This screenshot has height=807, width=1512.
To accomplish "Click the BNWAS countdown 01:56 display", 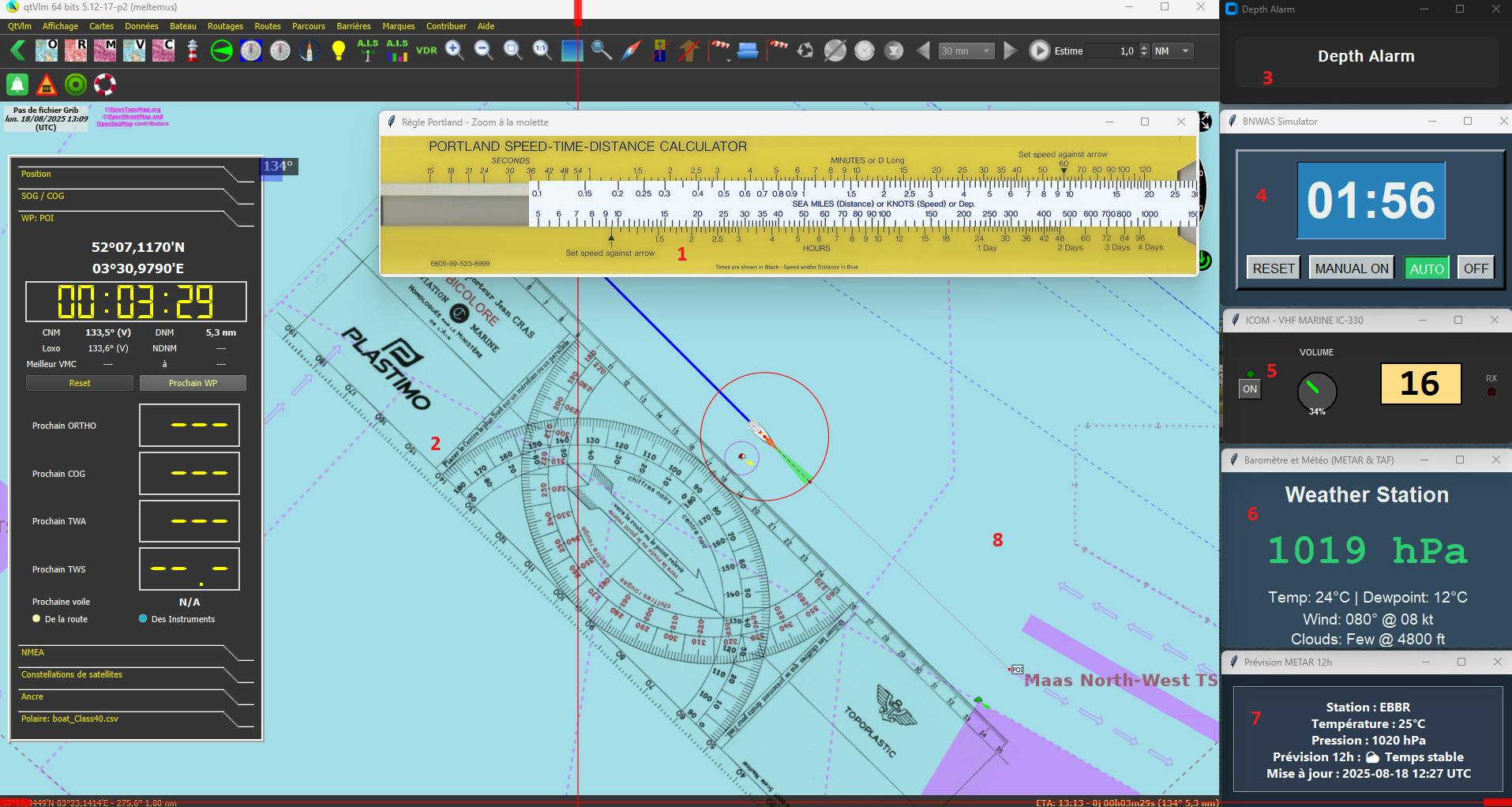I will pyautogui.click(x=1371, y=201).
